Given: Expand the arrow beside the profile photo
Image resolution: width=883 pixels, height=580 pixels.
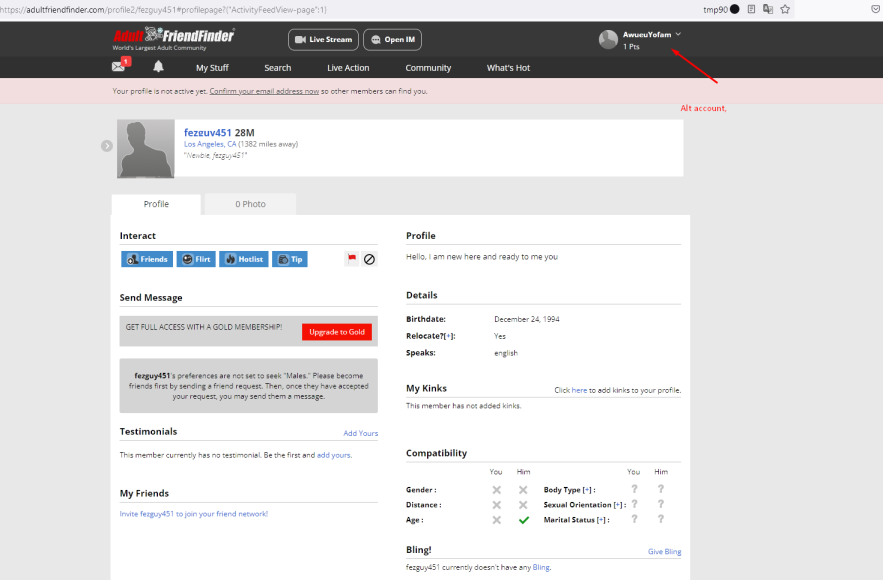Looking at the screenshot, I should click(107, 146).
